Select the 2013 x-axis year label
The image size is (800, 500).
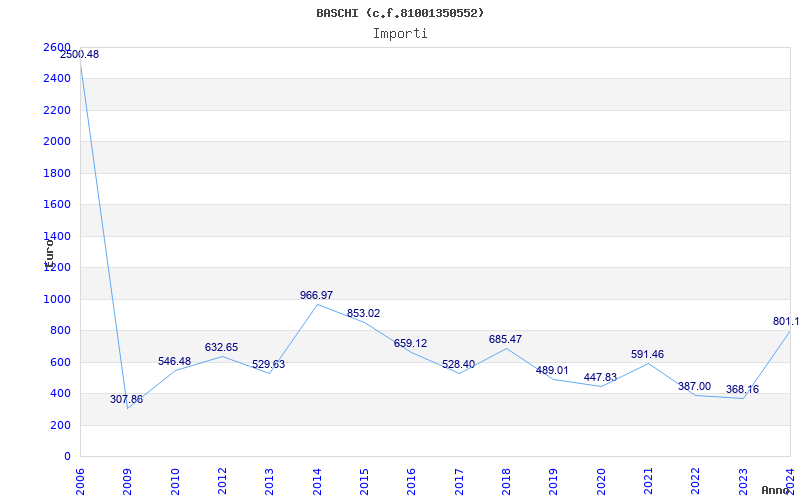point(270,482)
